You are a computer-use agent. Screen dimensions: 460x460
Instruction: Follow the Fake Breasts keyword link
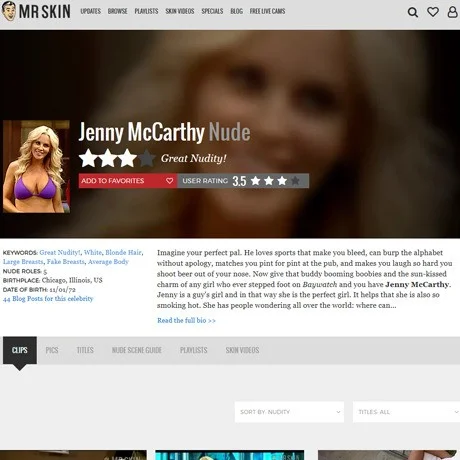tap(66, 262)
